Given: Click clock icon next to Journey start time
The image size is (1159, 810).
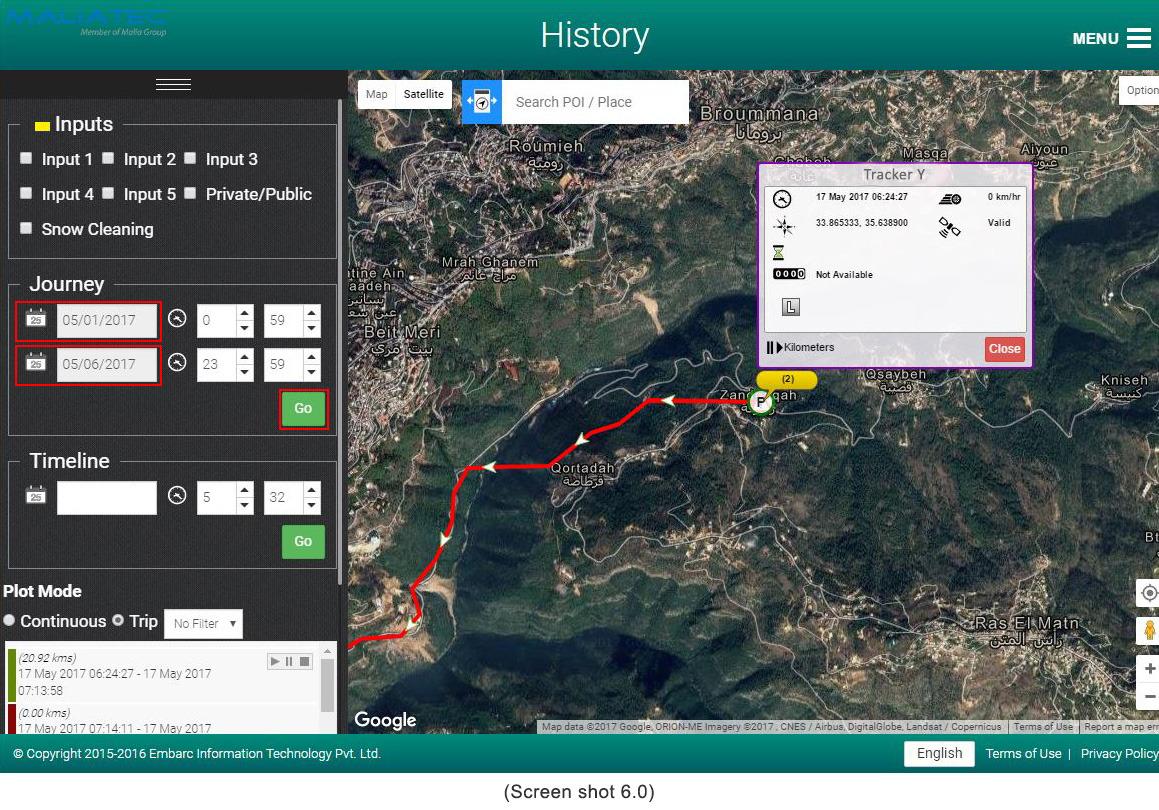Looking at the screenshot, I should click(x=177, y=319).
